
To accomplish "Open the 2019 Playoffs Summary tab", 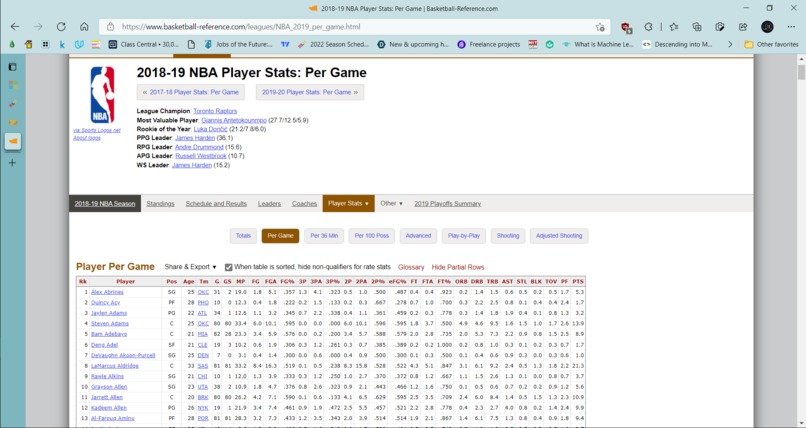I will 448,203.
